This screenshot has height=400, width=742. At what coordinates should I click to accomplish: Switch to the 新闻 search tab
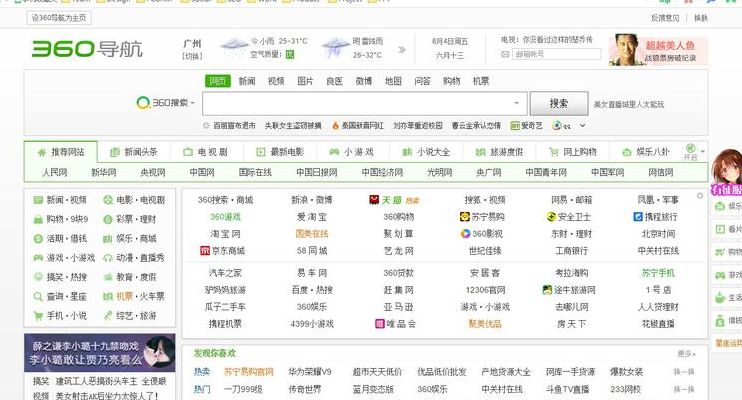(247, 81)
